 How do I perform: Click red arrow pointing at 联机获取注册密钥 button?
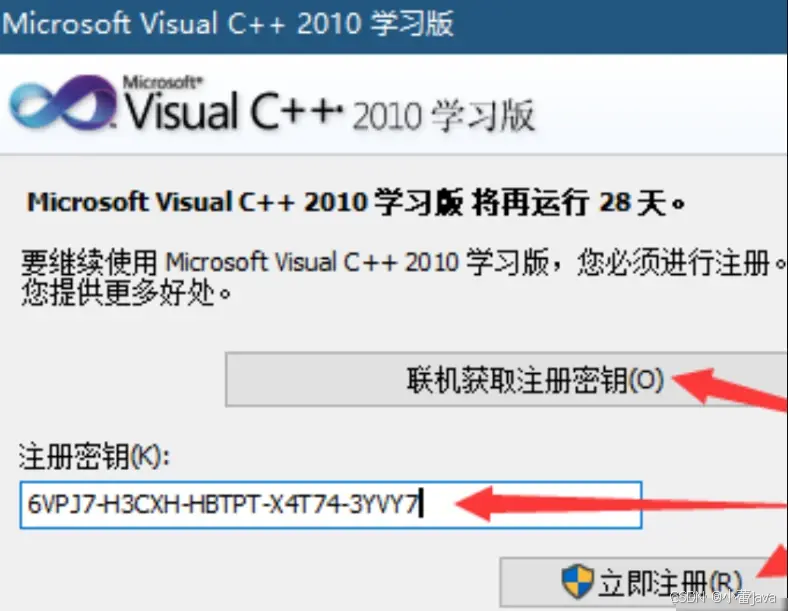coord(729,388)
